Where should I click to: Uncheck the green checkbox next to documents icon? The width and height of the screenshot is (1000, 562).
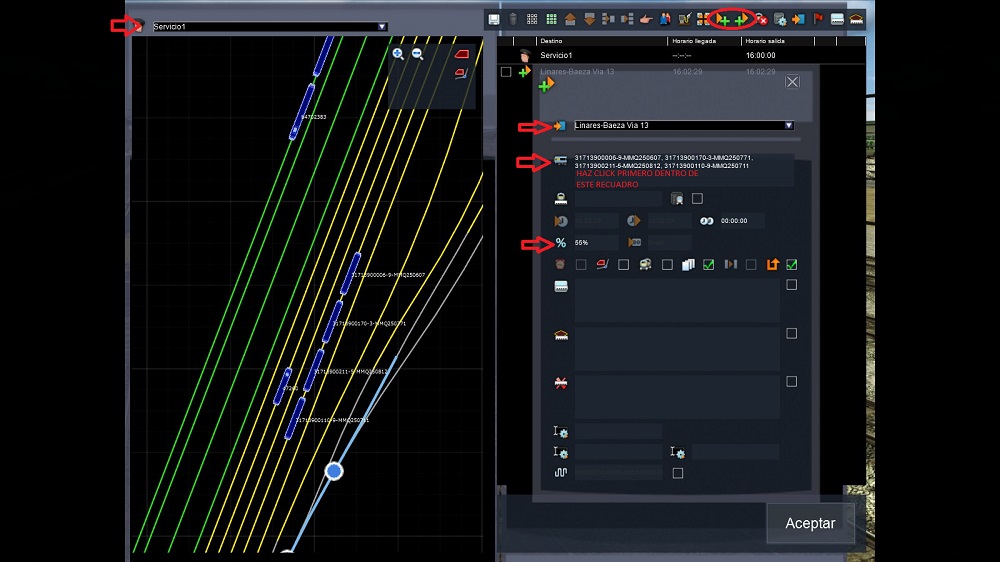click(x=709, y=265)
